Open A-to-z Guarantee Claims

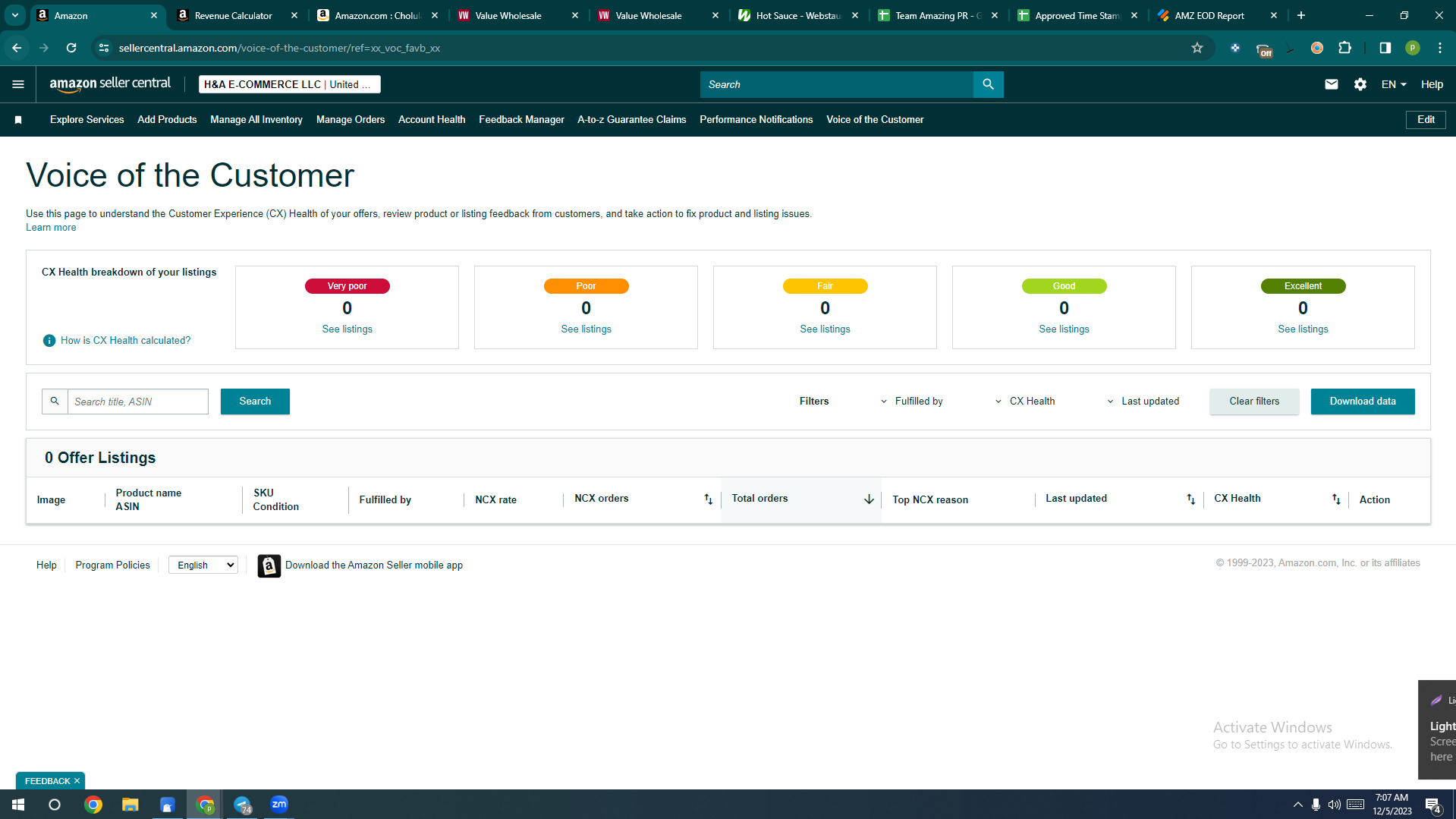click(631, 120)
